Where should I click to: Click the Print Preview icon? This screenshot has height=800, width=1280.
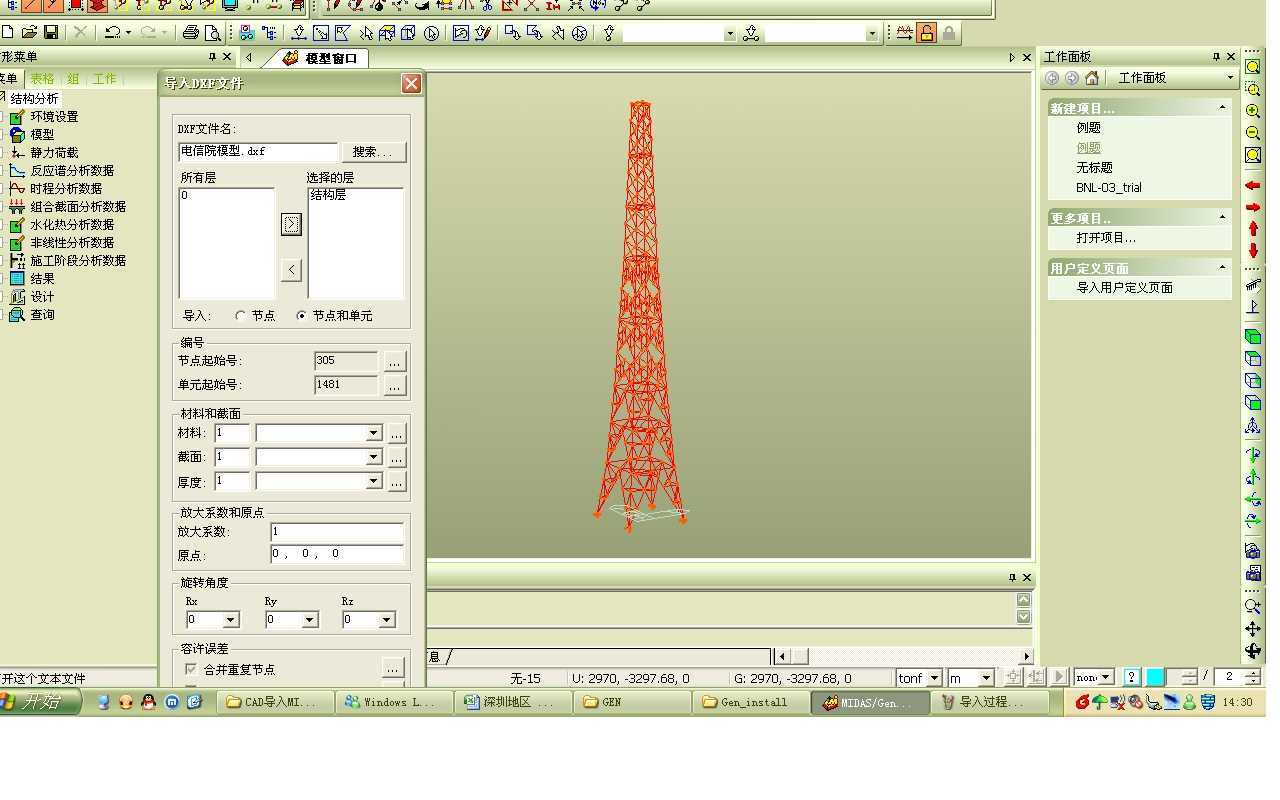213,33
